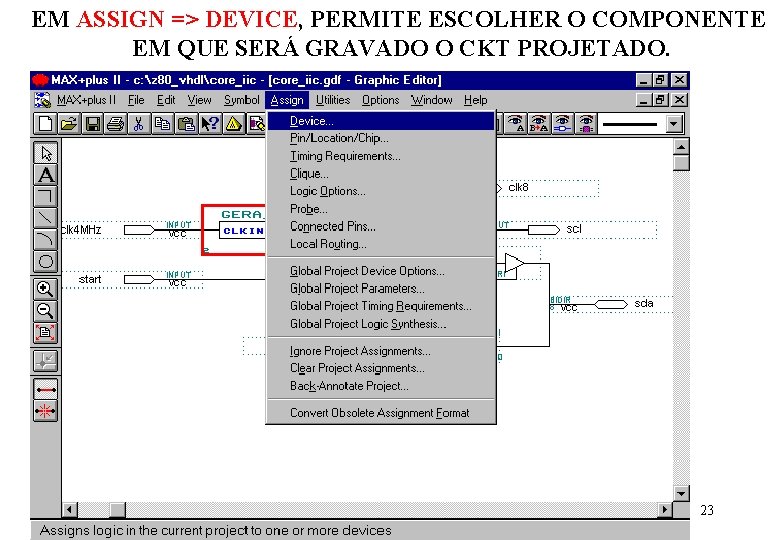
Task: Click the Fit in Window icon
Action: click(x=46, y=333)
